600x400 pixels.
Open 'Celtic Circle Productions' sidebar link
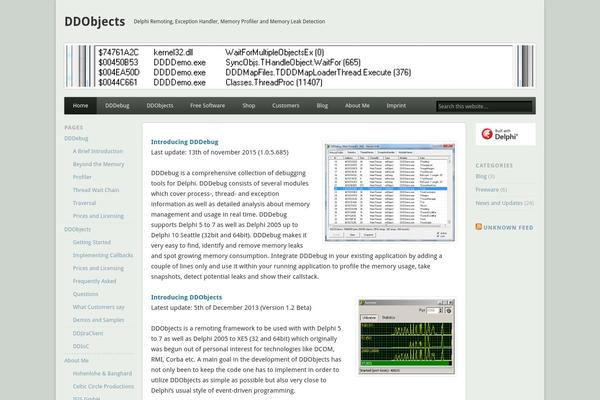pos(103,387)
